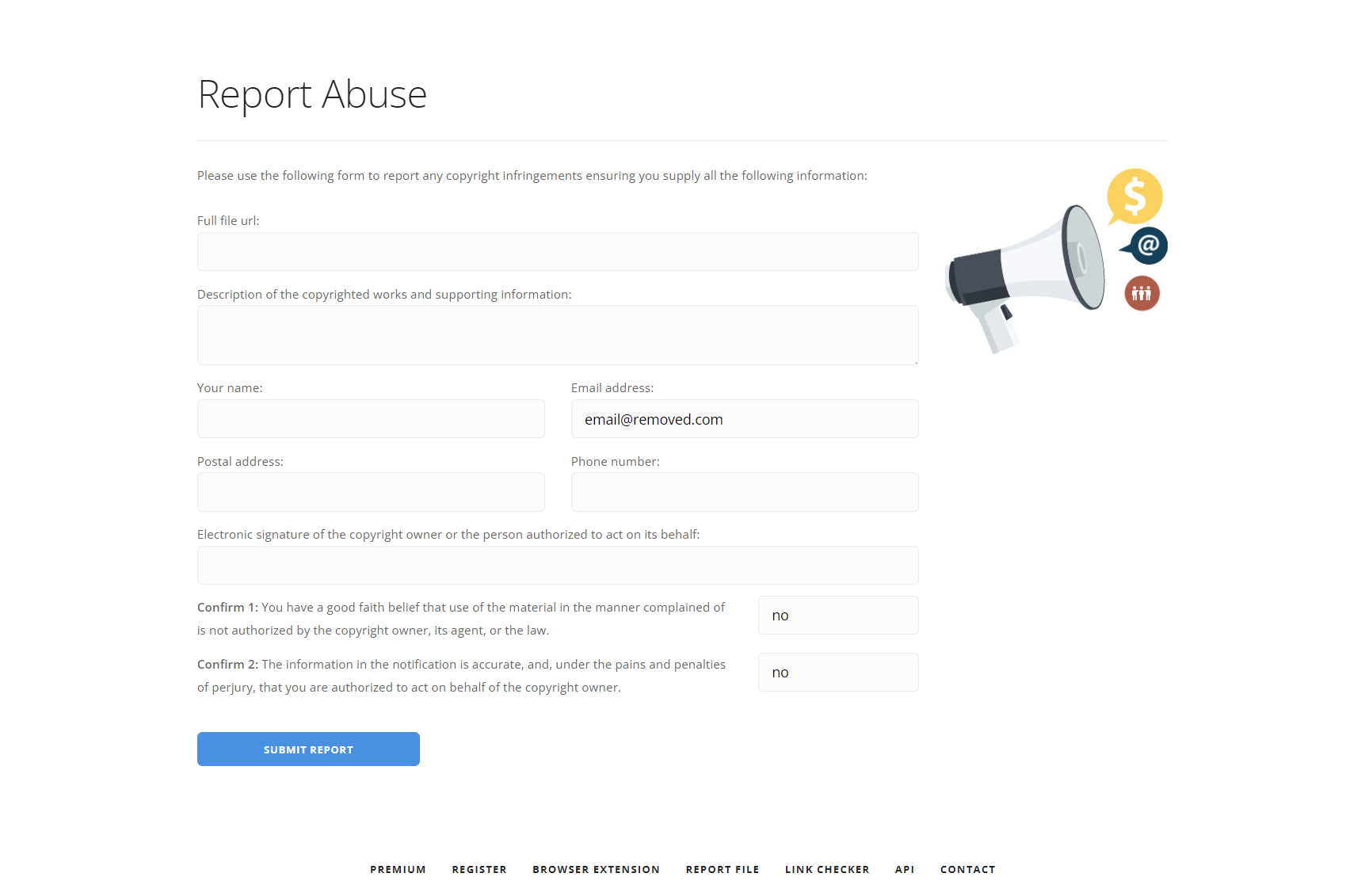1365x896 pixels.
Task: Open the Confirm 1 dropdown
Action: [x=837, y=616]
